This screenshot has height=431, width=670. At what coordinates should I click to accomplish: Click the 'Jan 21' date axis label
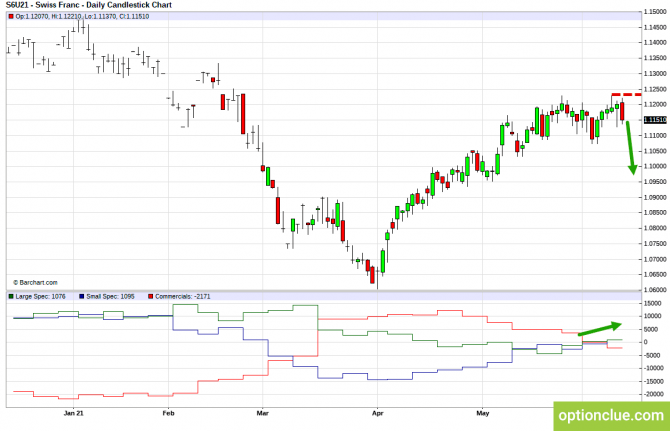[73, 413]
